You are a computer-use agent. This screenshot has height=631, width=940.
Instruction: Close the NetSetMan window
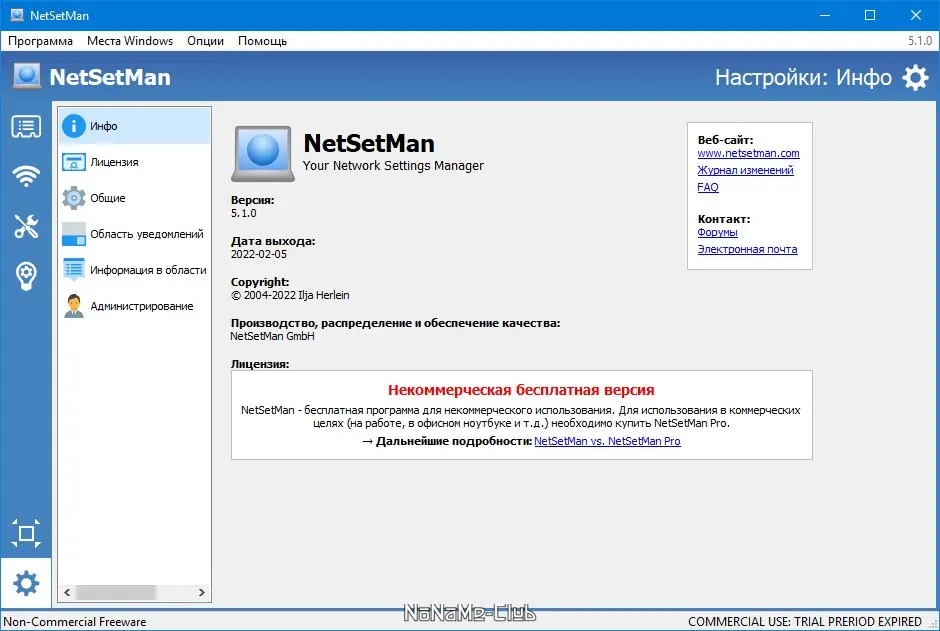915,15
